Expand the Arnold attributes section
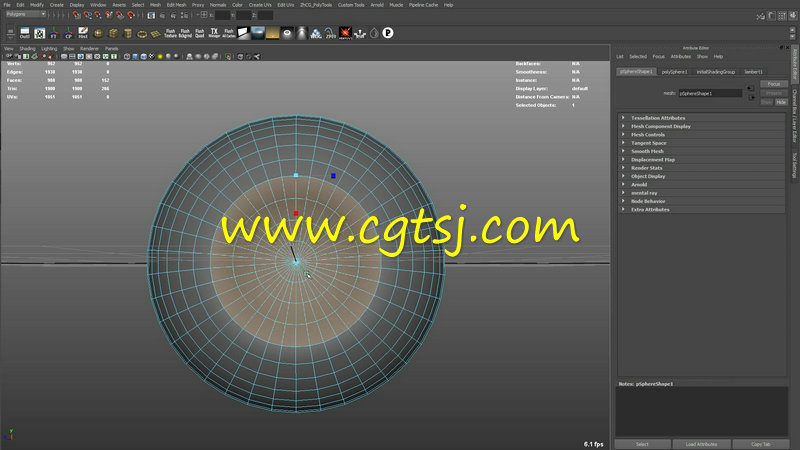Image resolution: width=800 pixels, height=450 pixels. coord(702,185)
